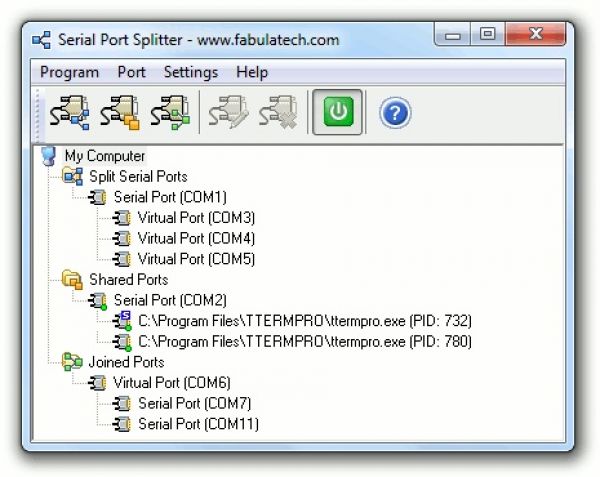This screenshot has width=600, height=477.
Task: Click the Virtual Port (COM3) port icon
Action: pyautogui.click(x=122, y=218)
